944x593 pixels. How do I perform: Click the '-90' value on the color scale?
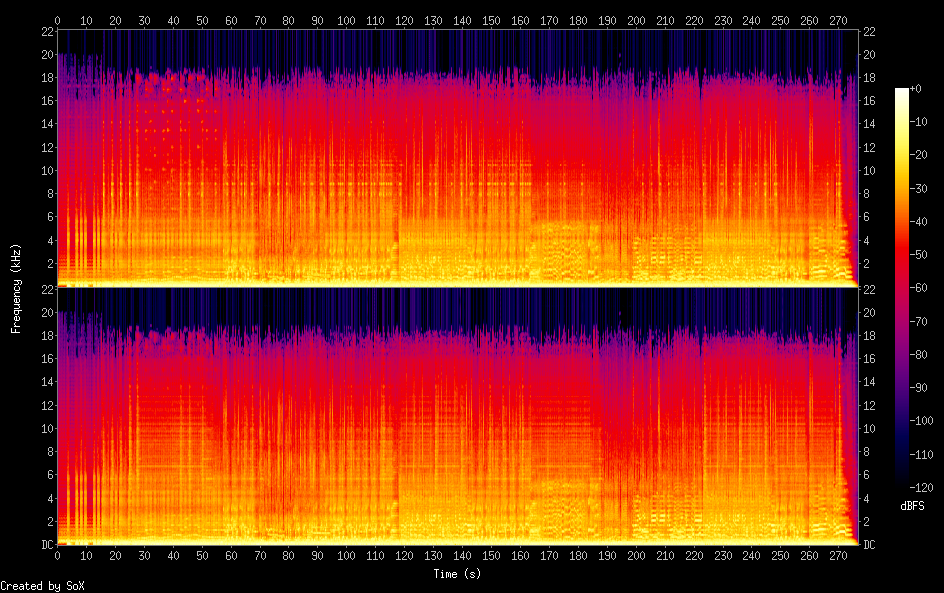point(919,388)
